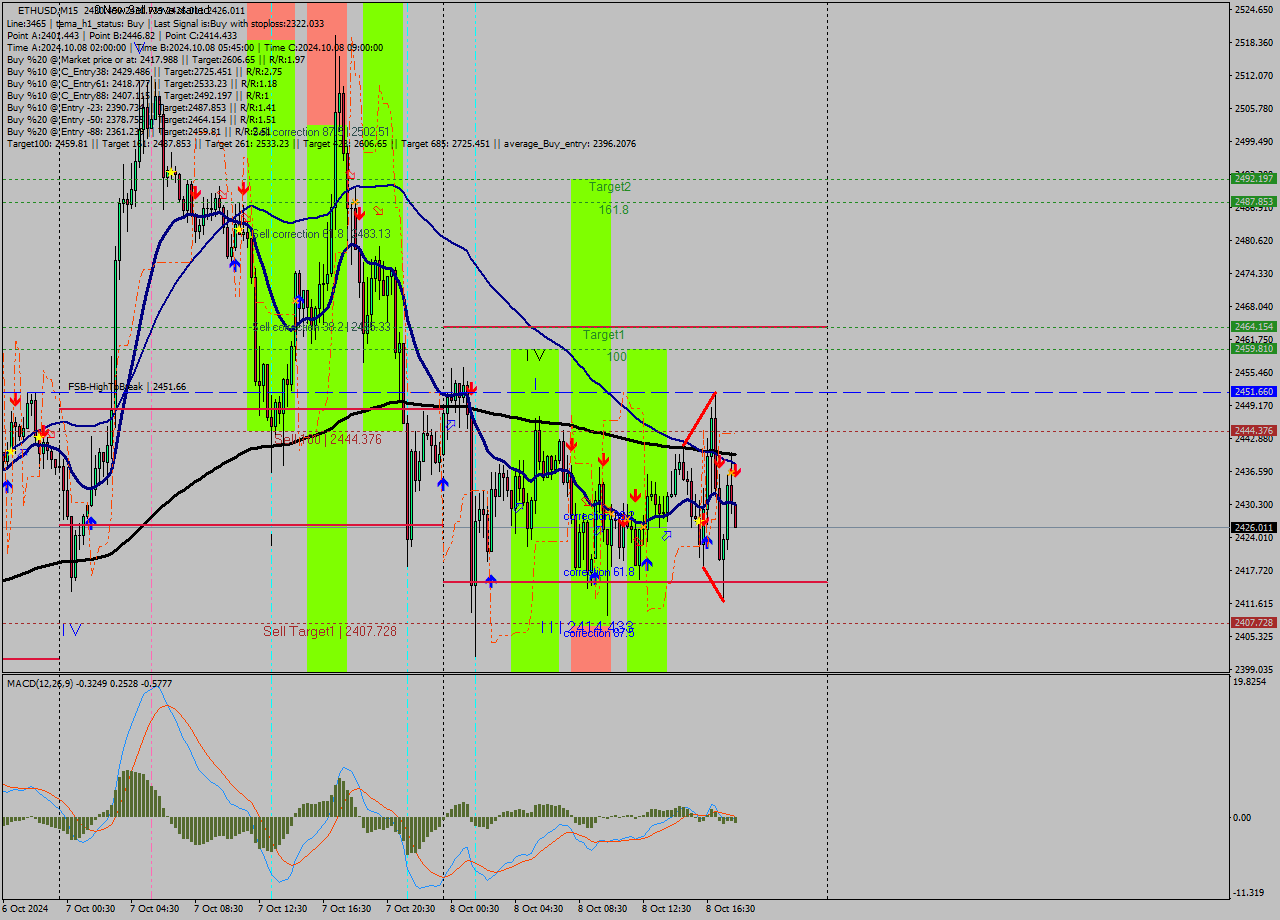This screenshot has height=920, width=1280.
Task: Click the Sell correction 87.5 | 2502.51 label
Action: [x=321, y=132]
